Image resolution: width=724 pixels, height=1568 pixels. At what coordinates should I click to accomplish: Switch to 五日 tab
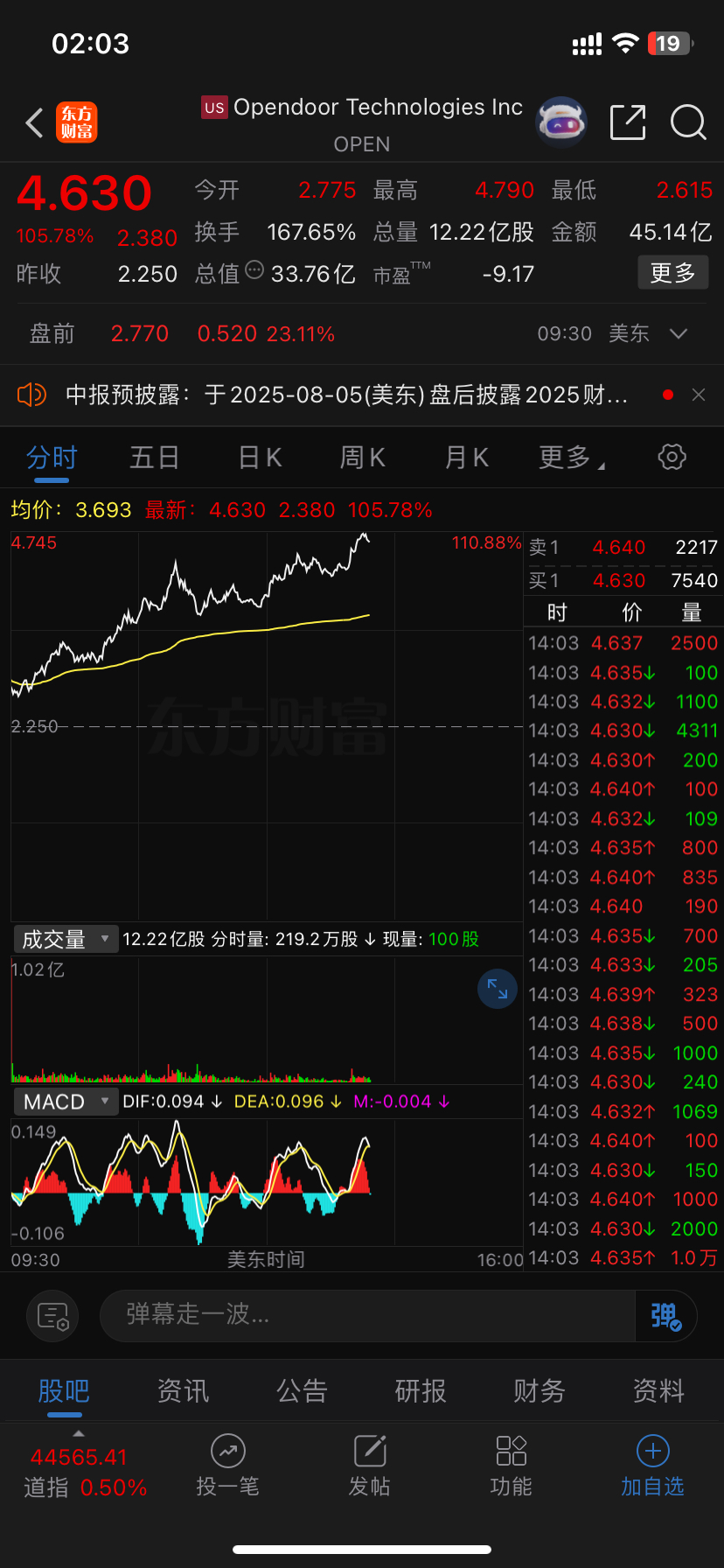(155, 457)
